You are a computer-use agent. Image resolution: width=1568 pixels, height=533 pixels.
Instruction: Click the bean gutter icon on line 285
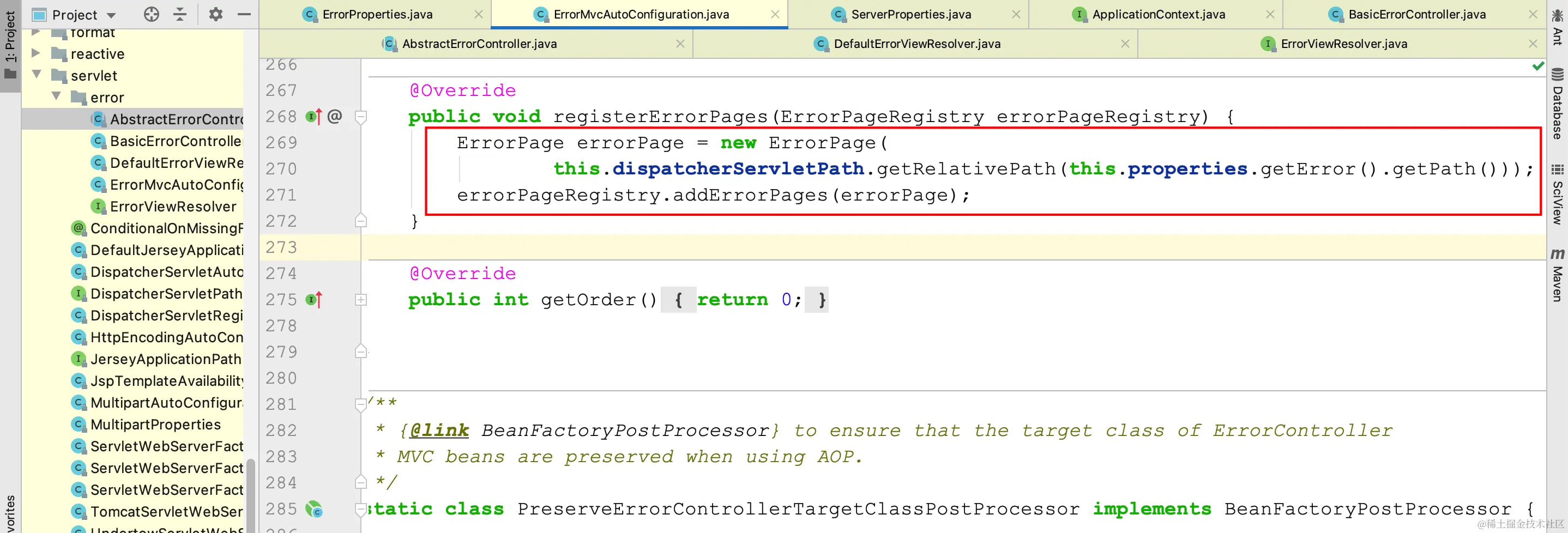313,509
